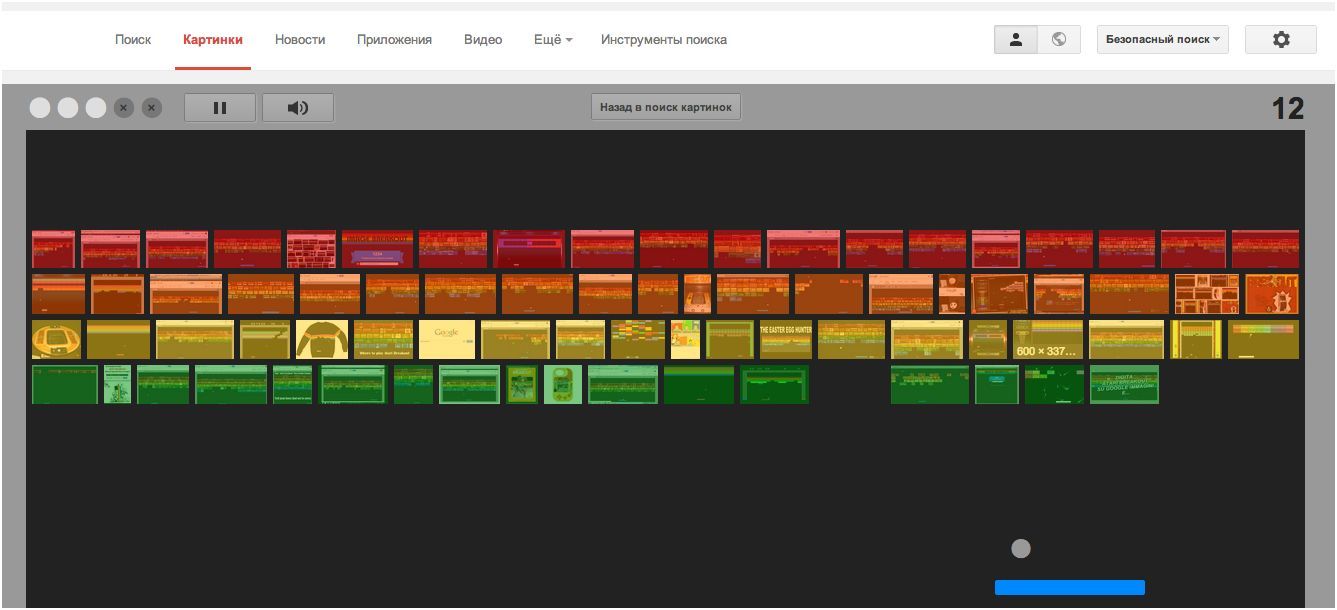Pause the Breakout game
Viewport: 1337px width, 610px height.
click(220, 107)
